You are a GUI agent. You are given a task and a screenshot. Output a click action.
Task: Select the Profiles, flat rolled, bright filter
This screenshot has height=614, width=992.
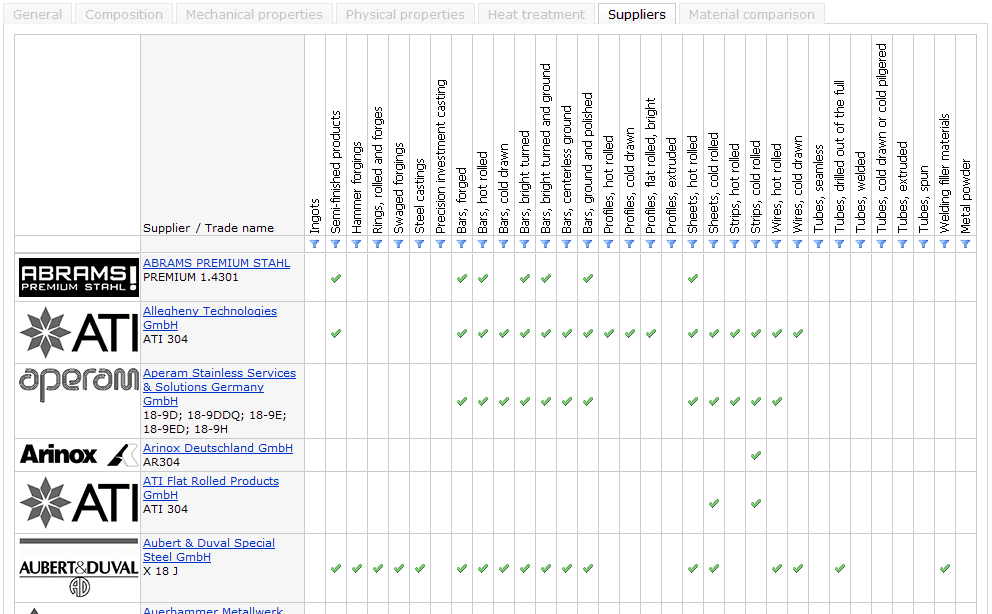tap(650, 244)
